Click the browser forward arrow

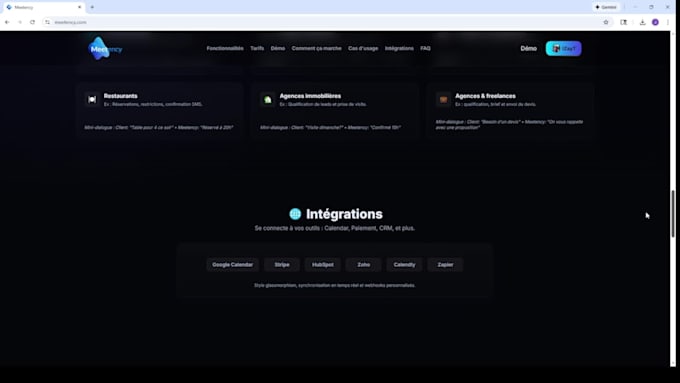pos(20,22)
